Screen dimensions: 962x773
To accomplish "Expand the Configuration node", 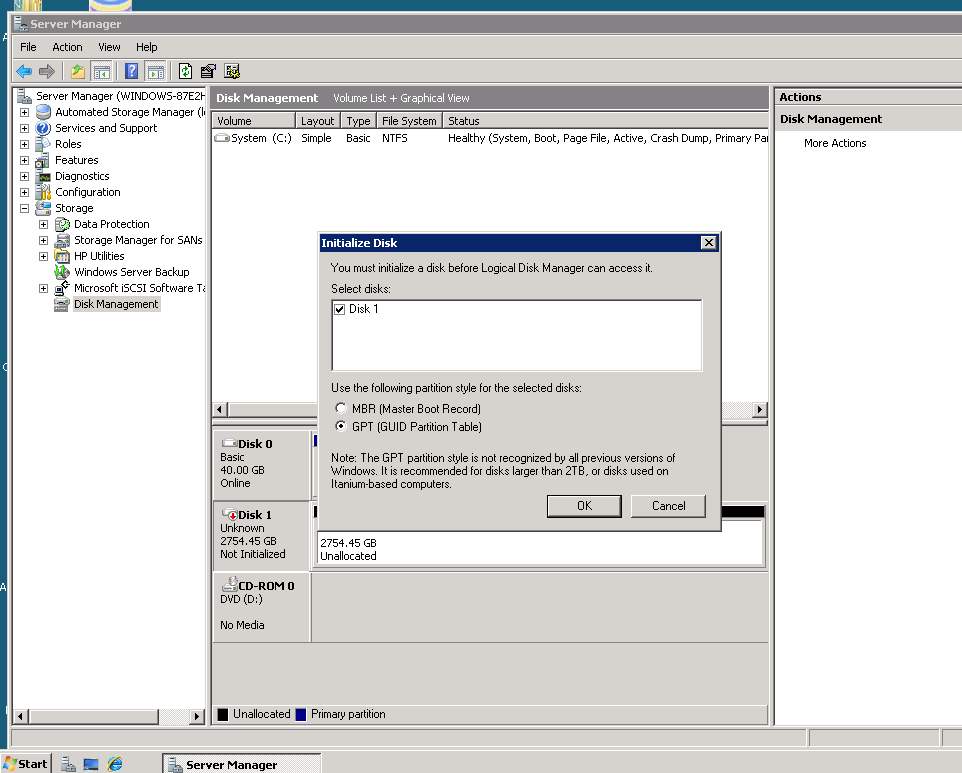I will pos(25,192).
